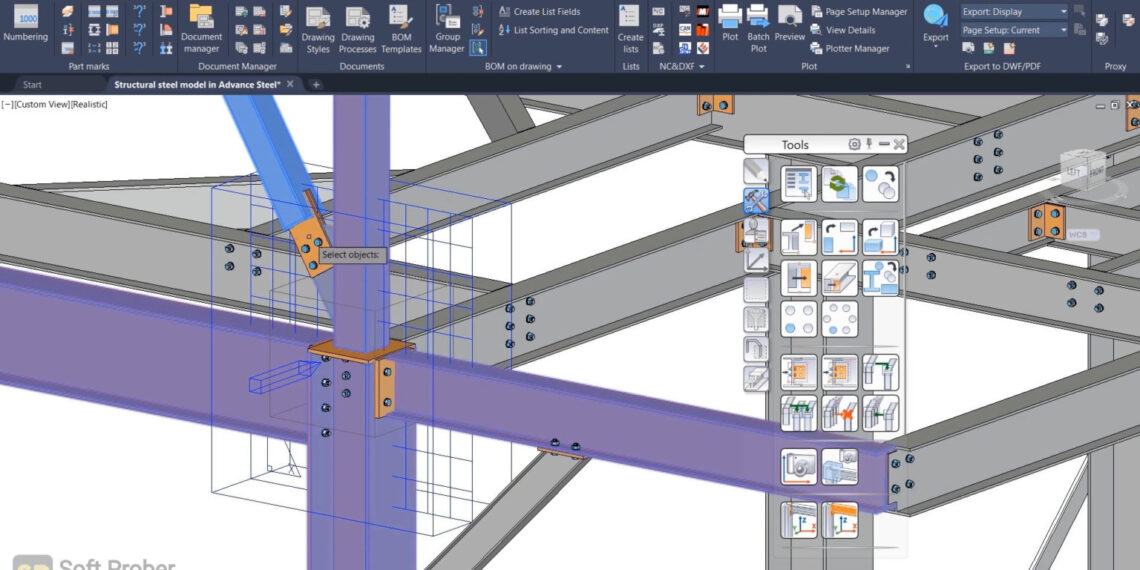Open the Document manager
The height and width of the screenshot is (570, 1140).
coord(201,29)
